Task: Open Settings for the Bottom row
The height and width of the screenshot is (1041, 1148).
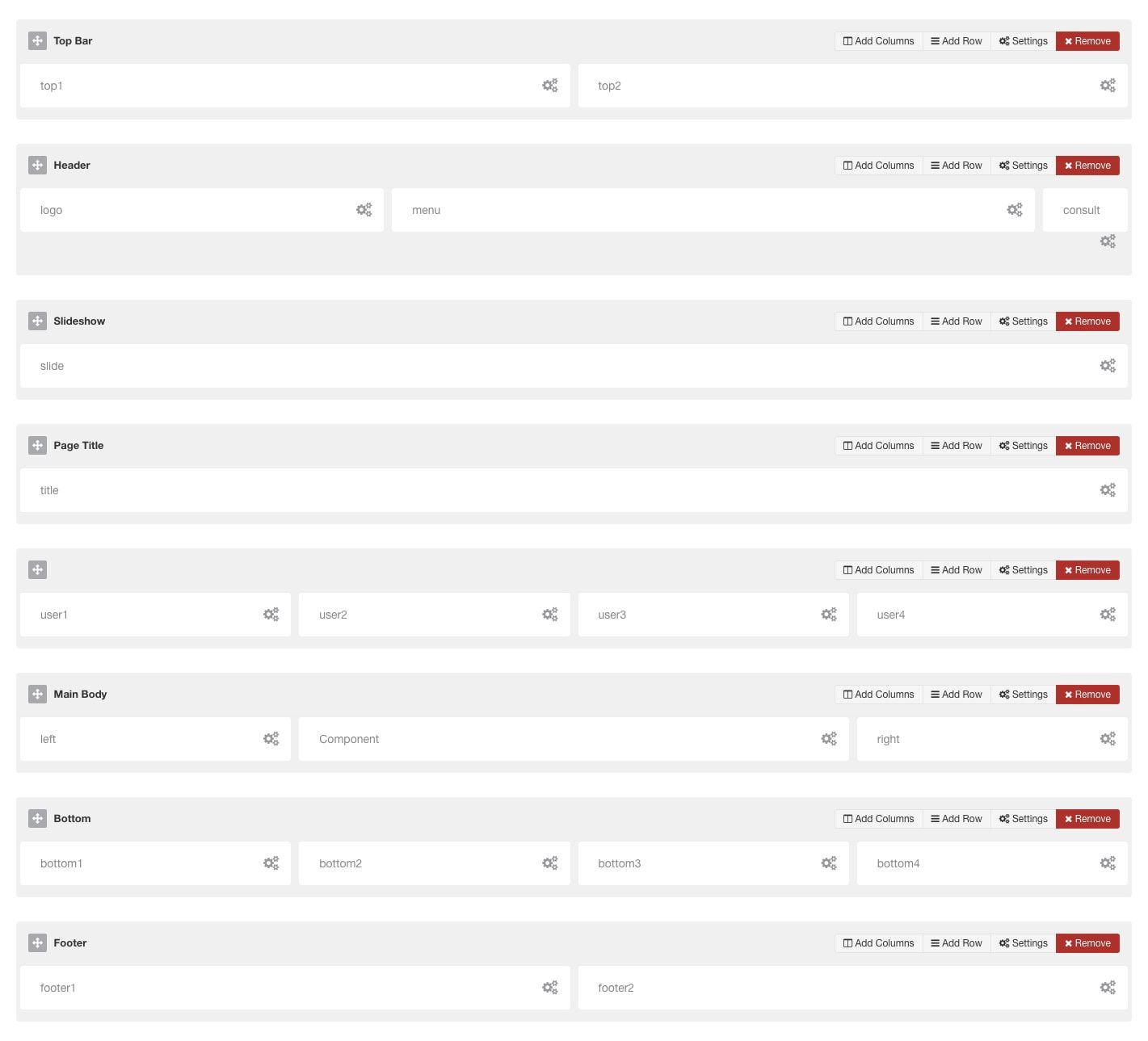Action: point(1023,819)
